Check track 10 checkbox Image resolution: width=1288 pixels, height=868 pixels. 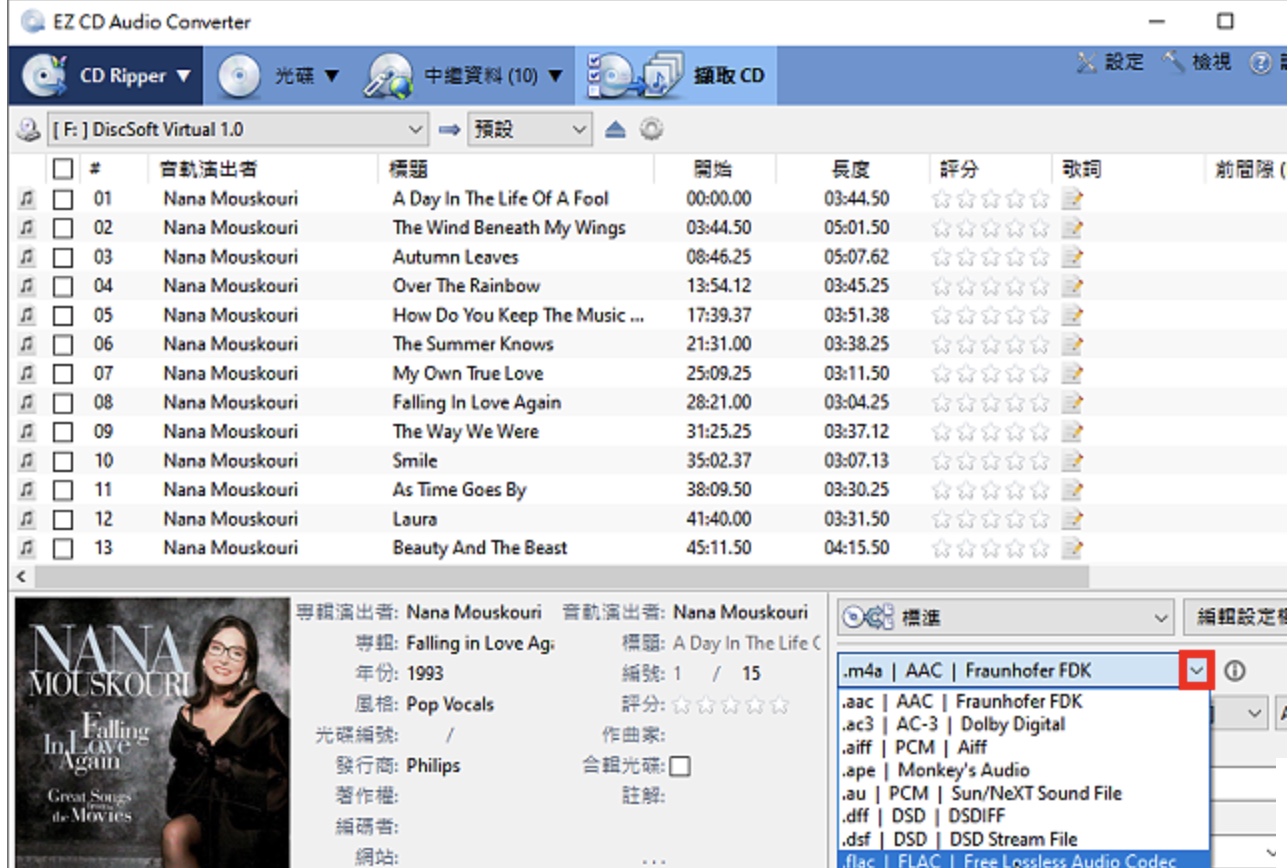pyautogui.click(x=63, y=461)
